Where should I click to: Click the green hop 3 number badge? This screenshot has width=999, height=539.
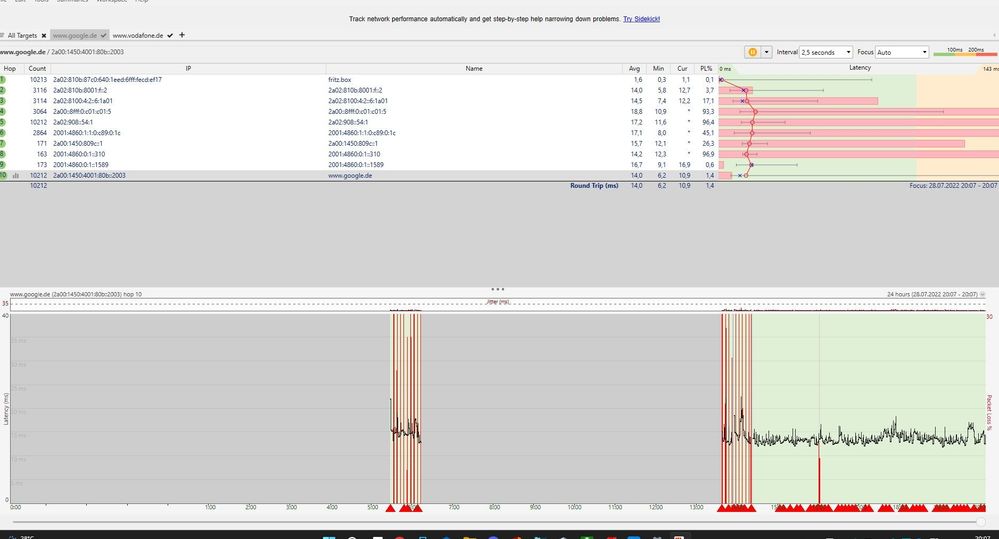pyautogui.click(x=3, y=101)
